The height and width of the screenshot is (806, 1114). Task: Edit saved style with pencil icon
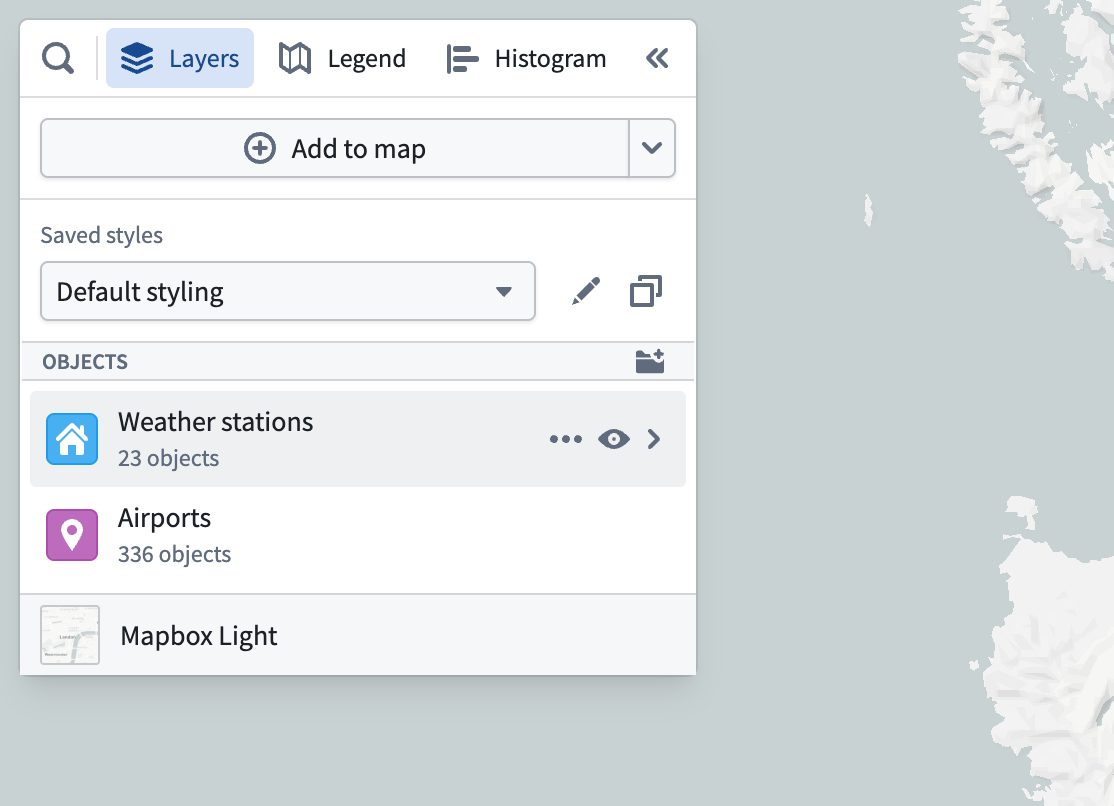point(586,291)
